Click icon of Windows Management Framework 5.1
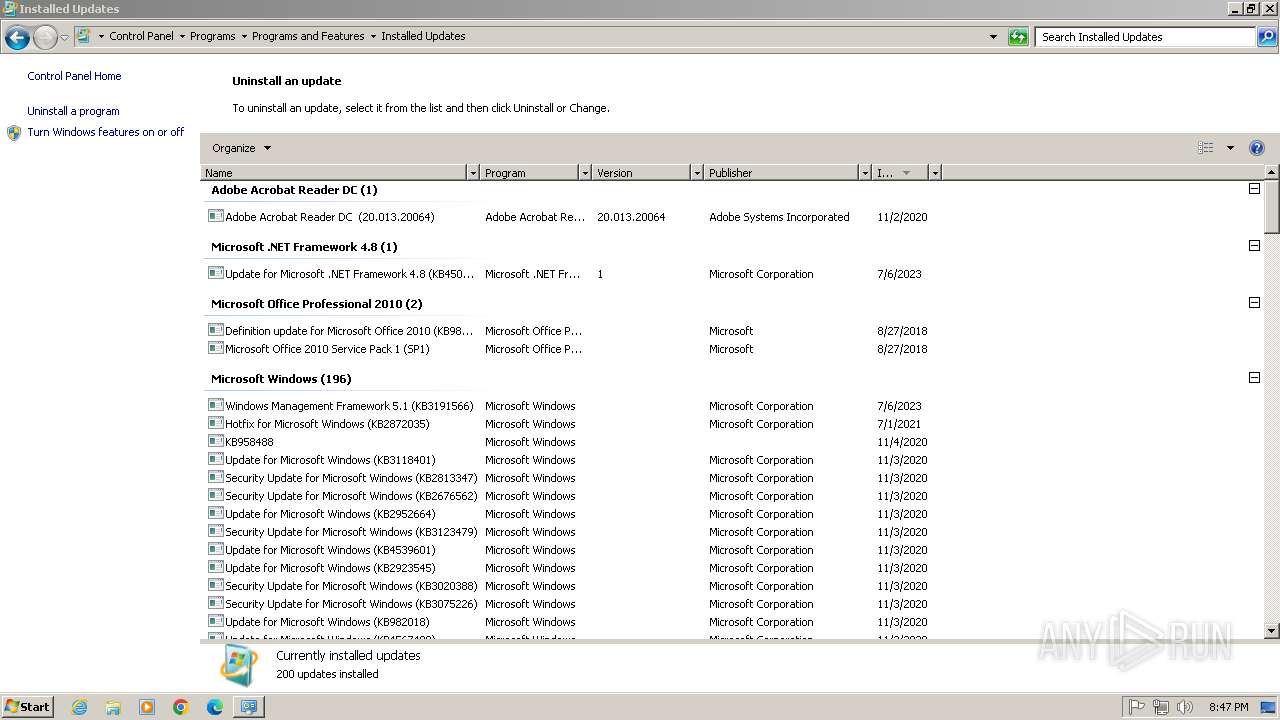This screenshot has width=1280, height=720. [215, 405]
